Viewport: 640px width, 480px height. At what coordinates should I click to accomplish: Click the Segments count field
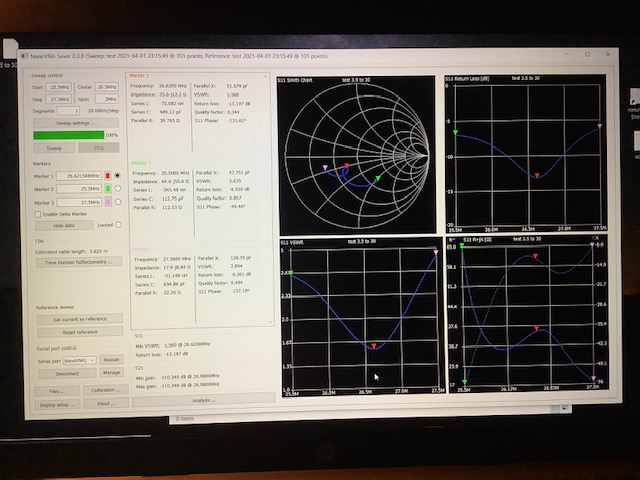pos(68,111)
